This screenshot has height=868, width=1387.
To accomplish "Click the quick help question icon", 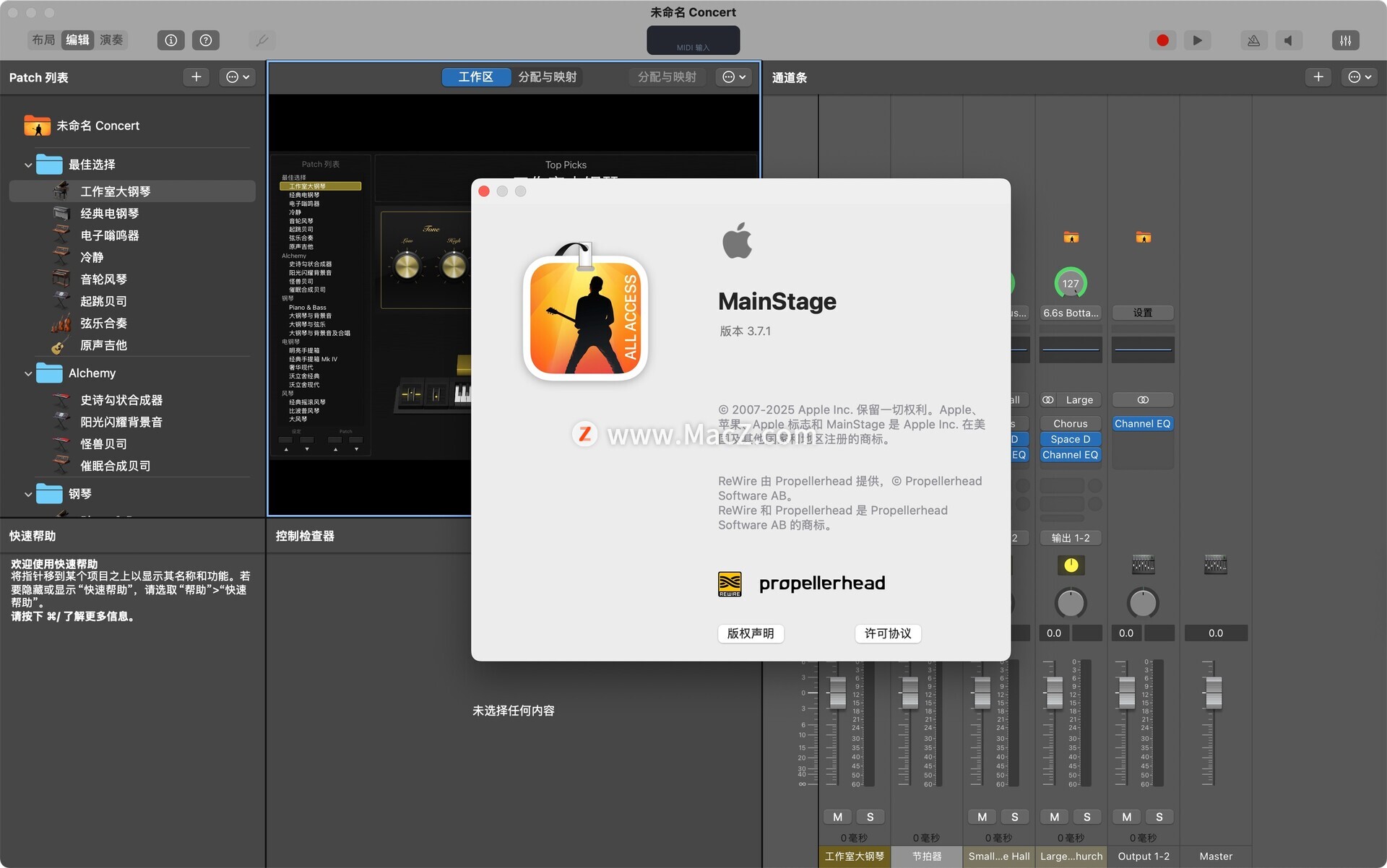I will coord(206,40).
